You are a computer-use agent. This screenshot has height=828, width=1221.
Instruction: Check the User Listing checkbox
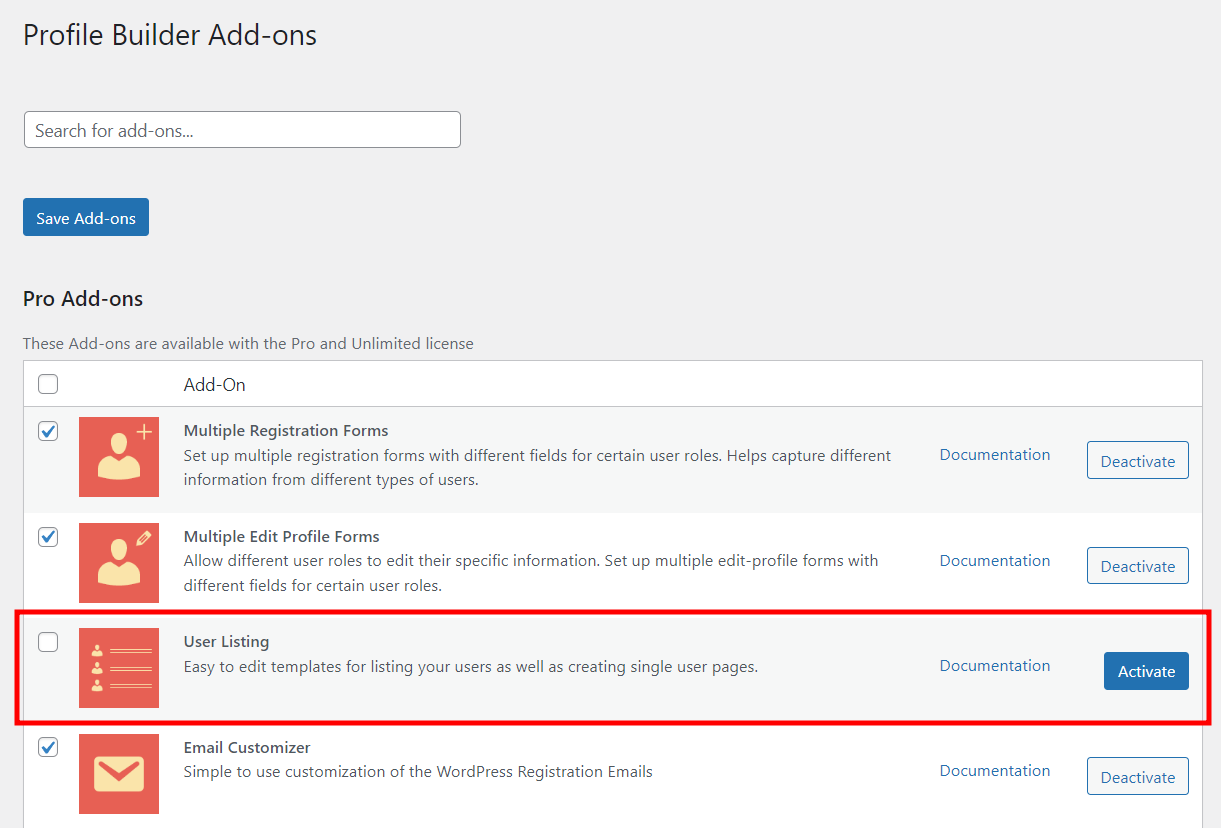pyautogui.click(x=48, y=642)
